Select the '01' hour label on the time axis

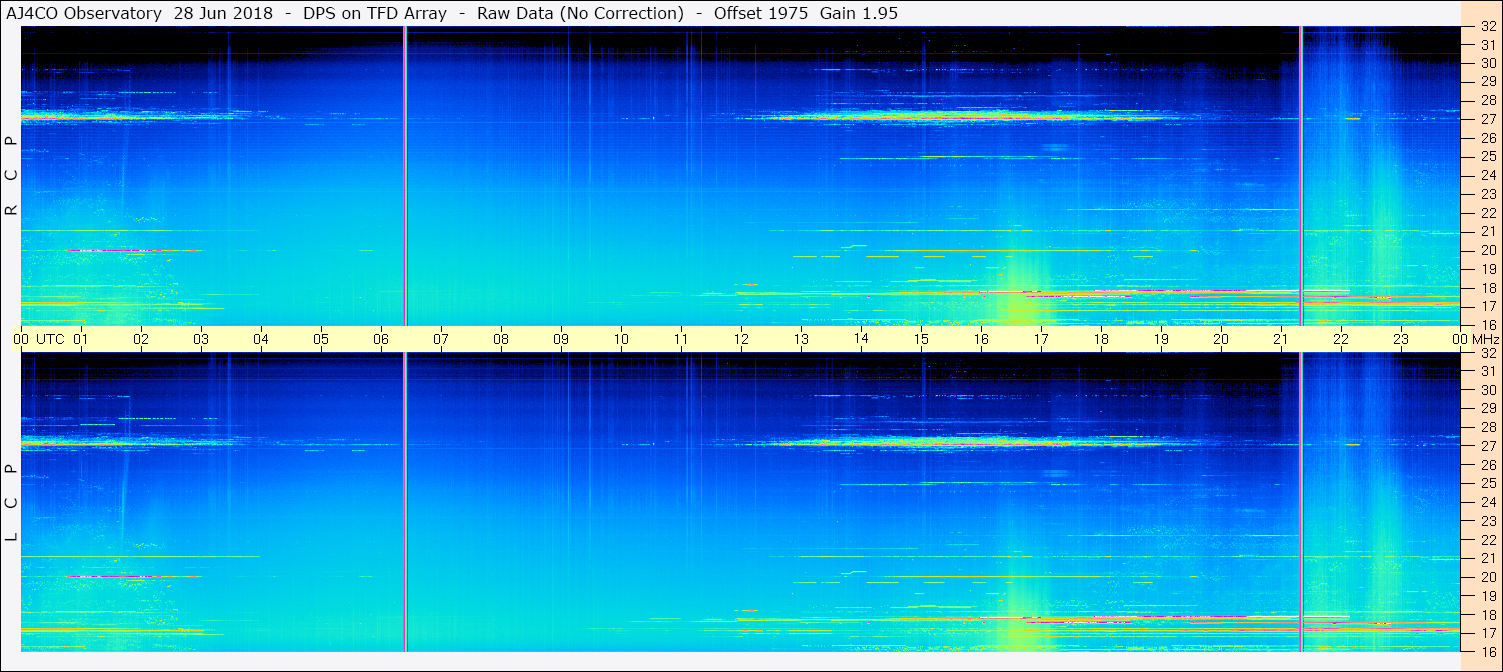pyautogui.click(x=81, y=339)
